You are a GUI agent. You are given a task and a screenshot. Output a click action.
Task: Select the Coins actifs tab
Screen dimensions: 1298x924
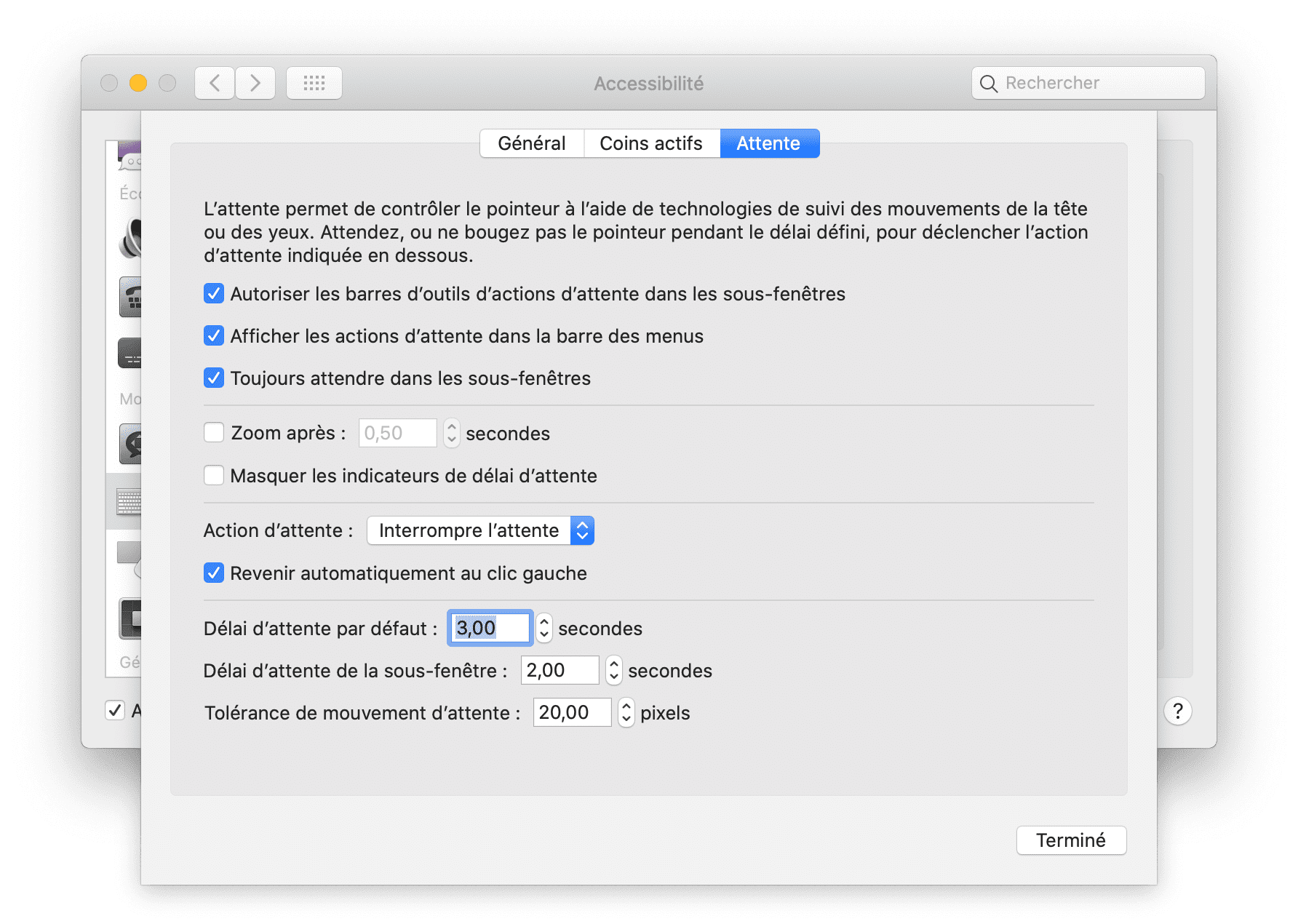[651, 143]
